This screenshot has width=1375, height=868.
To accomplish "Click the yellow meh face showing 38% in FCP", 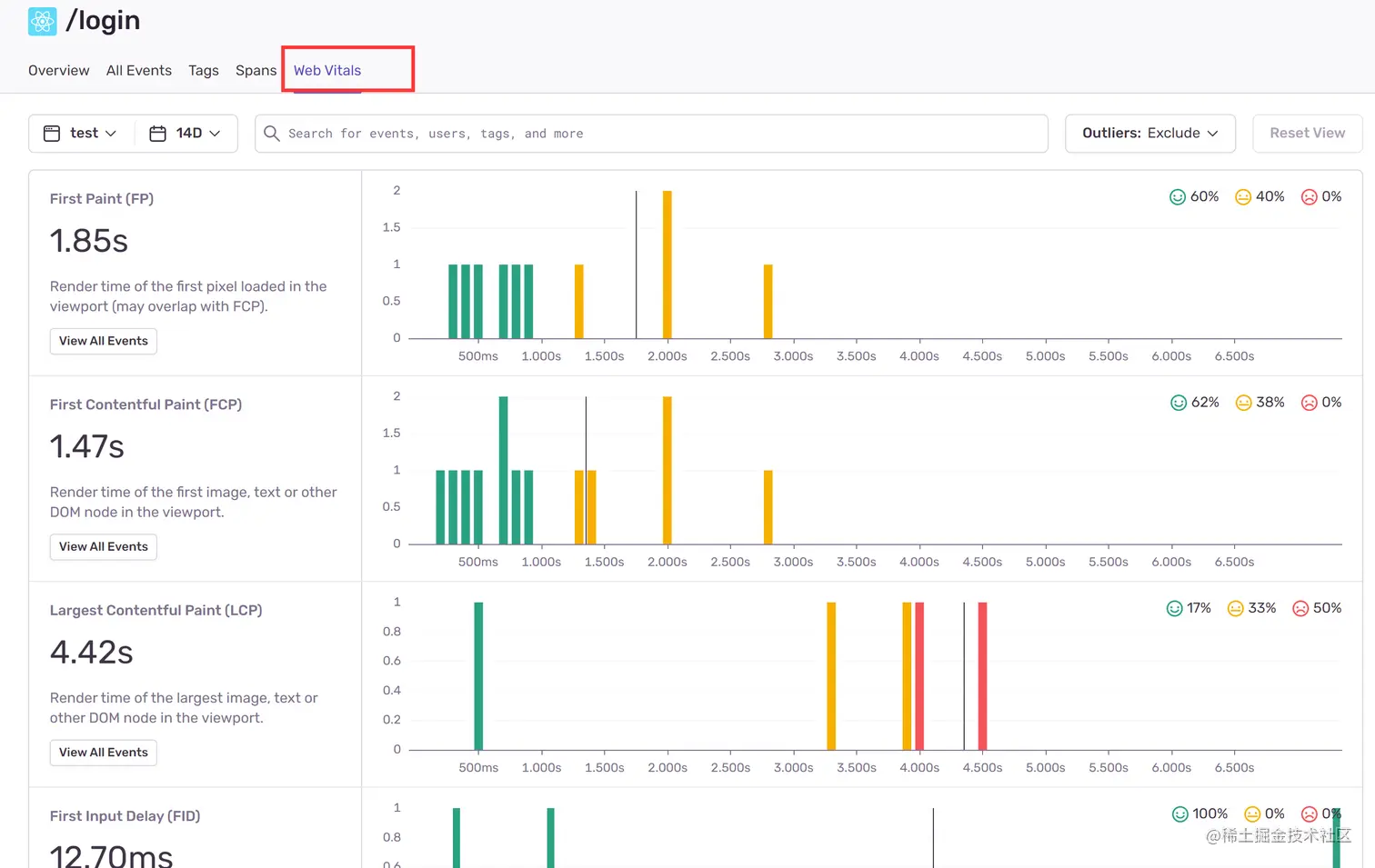I will (x=1243, y=402).
